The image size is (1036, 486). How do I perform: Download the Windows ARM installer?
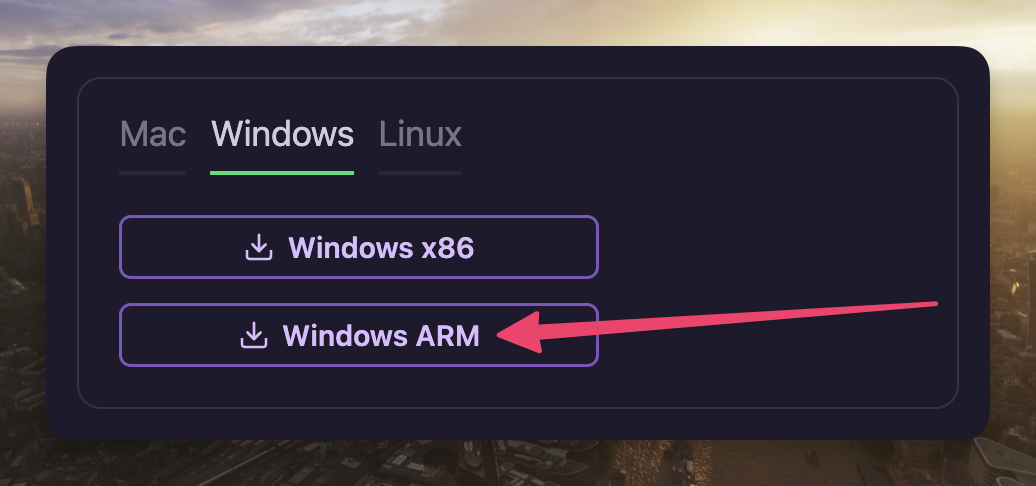coord(359,335)
